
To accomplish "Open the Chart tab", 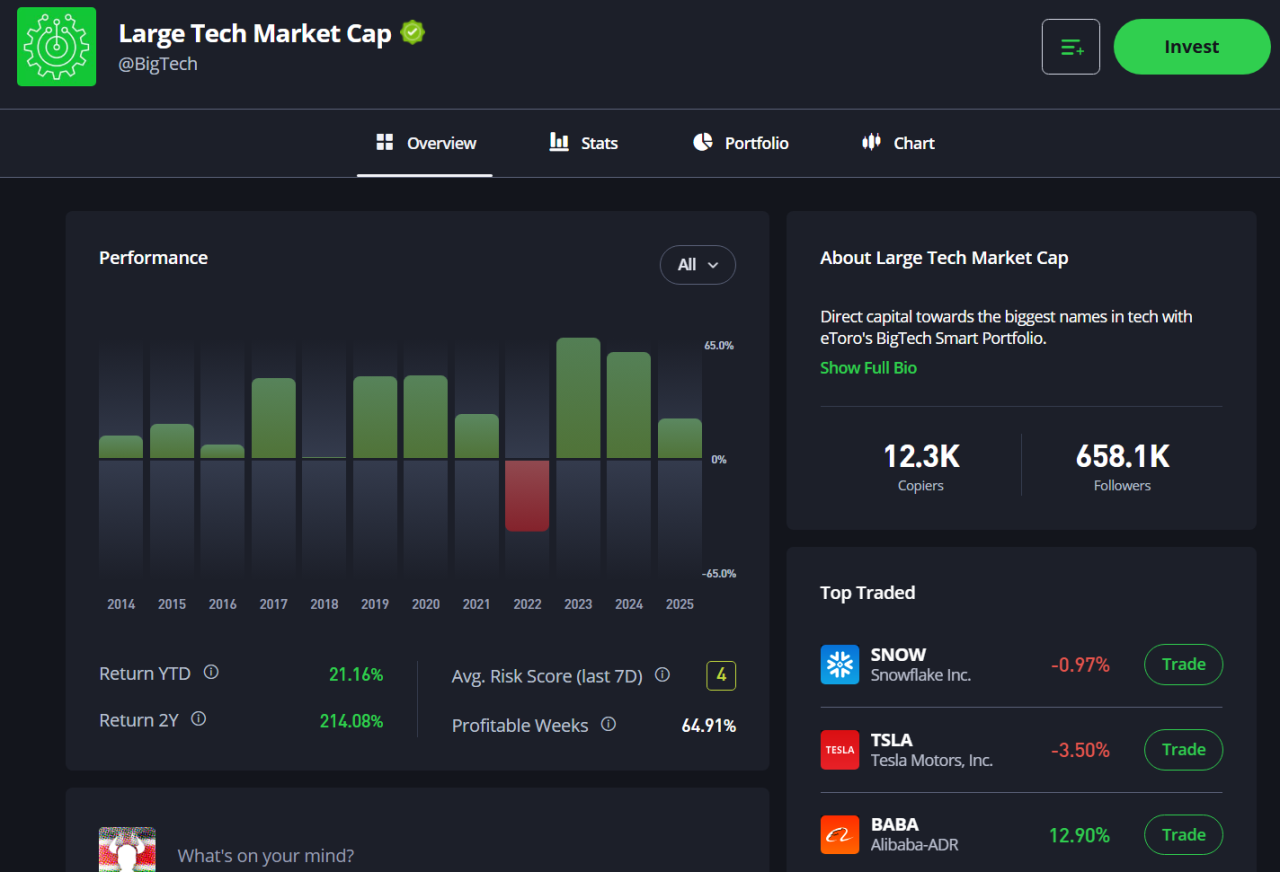I will [898, 143].
